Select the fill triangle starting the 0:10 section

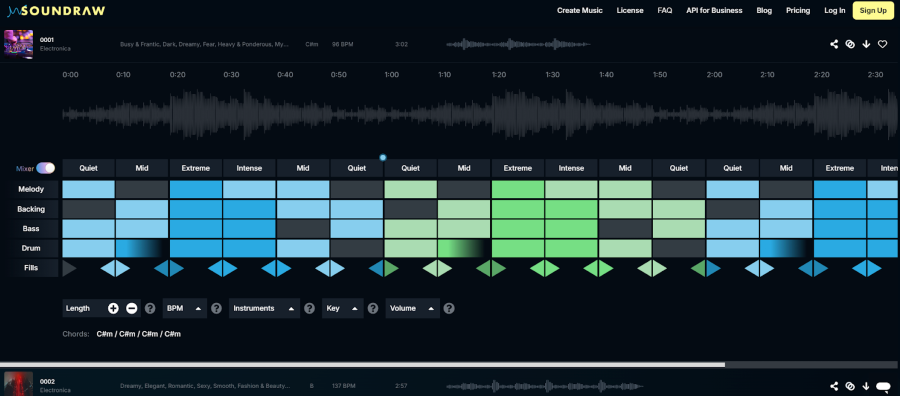[x=123, y=268]
